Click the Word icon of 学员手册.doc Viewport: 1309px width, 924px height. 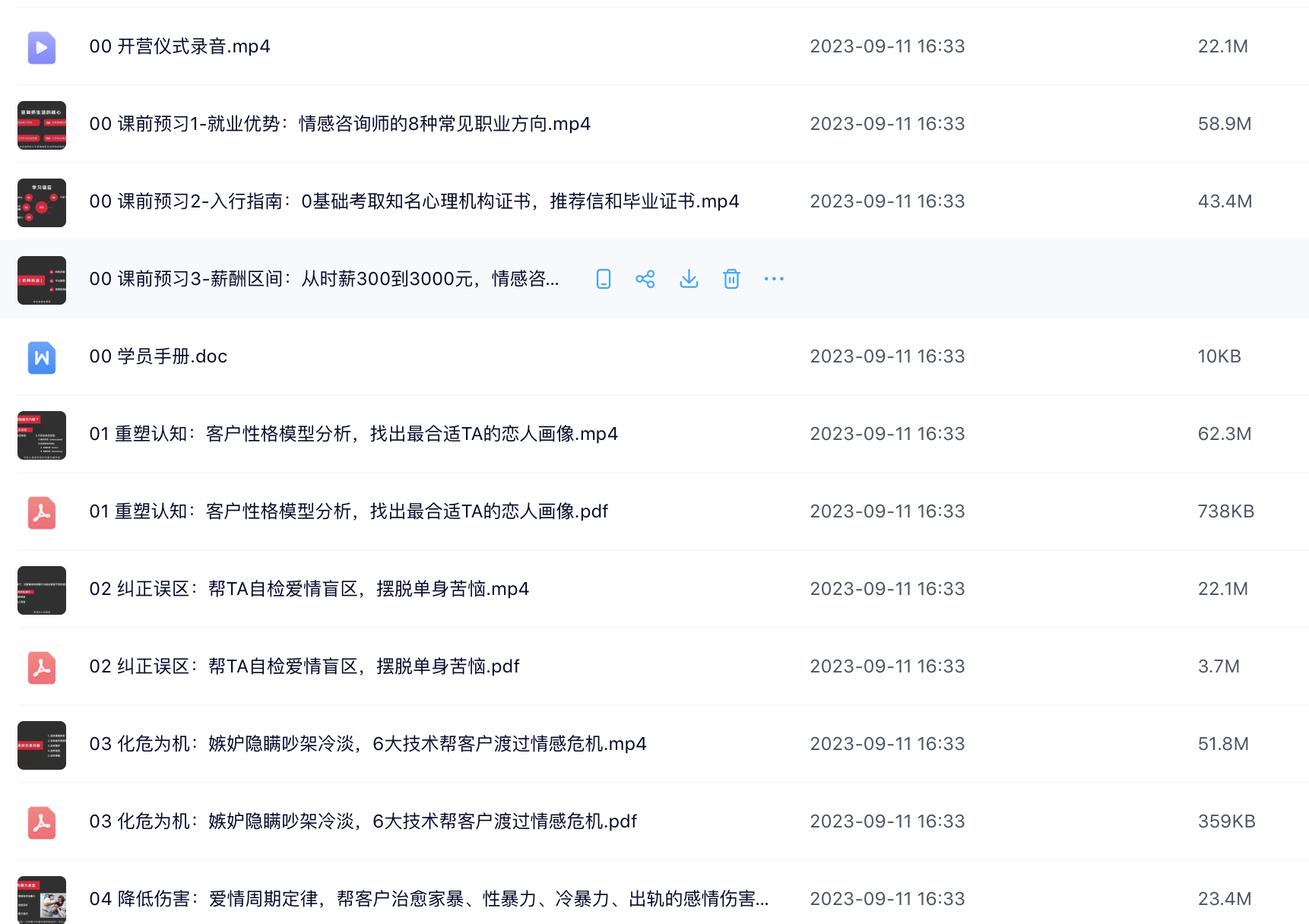point(42,357)
